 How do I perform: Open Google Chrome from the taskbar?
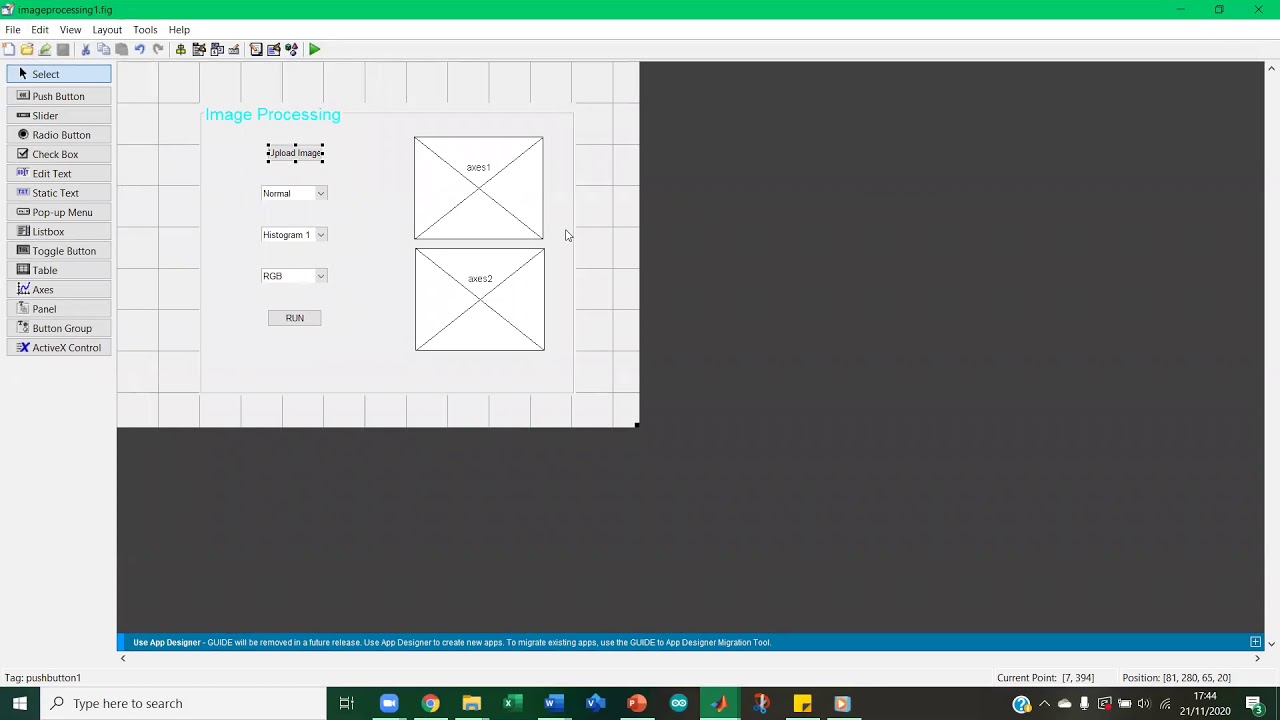[430, 703]
